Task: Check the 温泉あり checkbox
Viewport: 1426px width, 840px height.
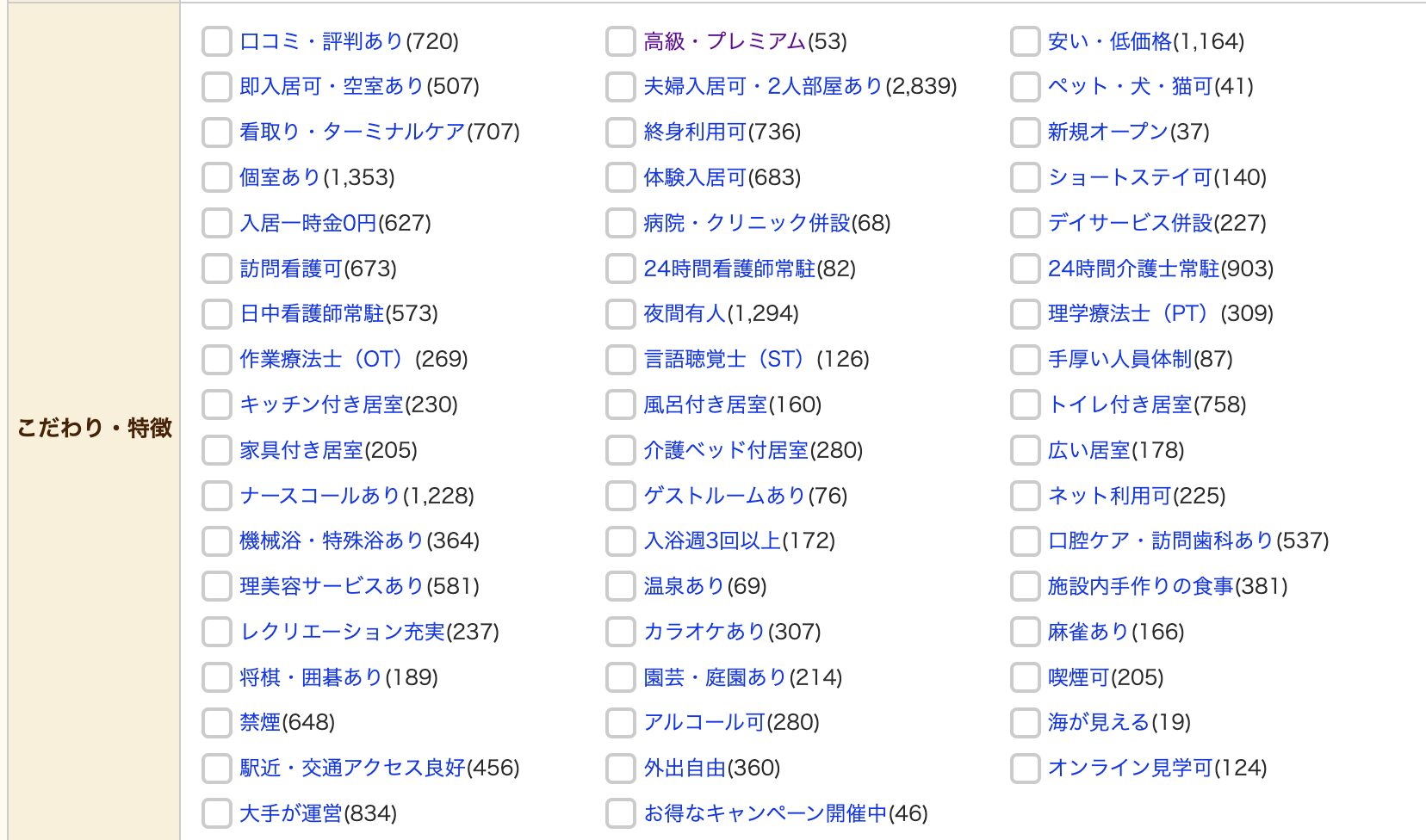Action: pos(621,587)
